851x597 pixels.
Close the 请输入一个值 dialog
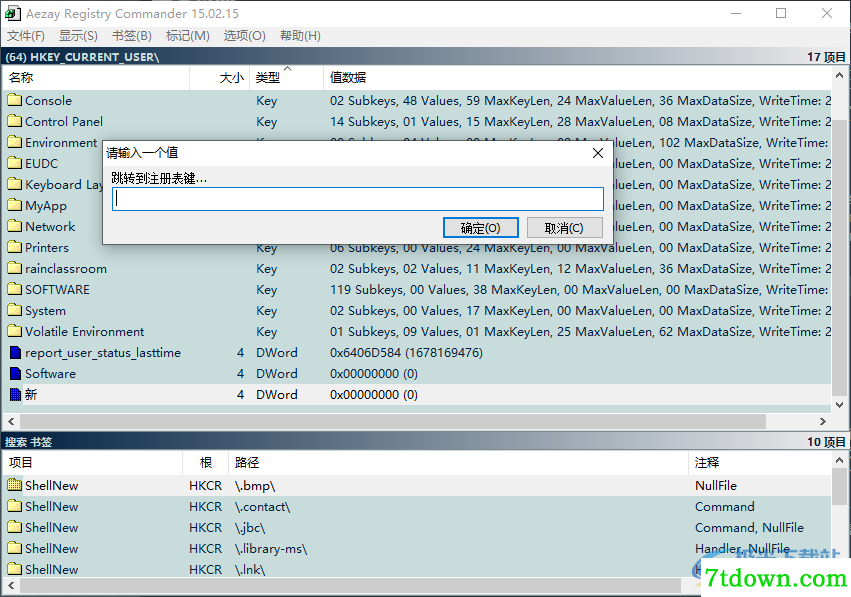pos(598,153)
